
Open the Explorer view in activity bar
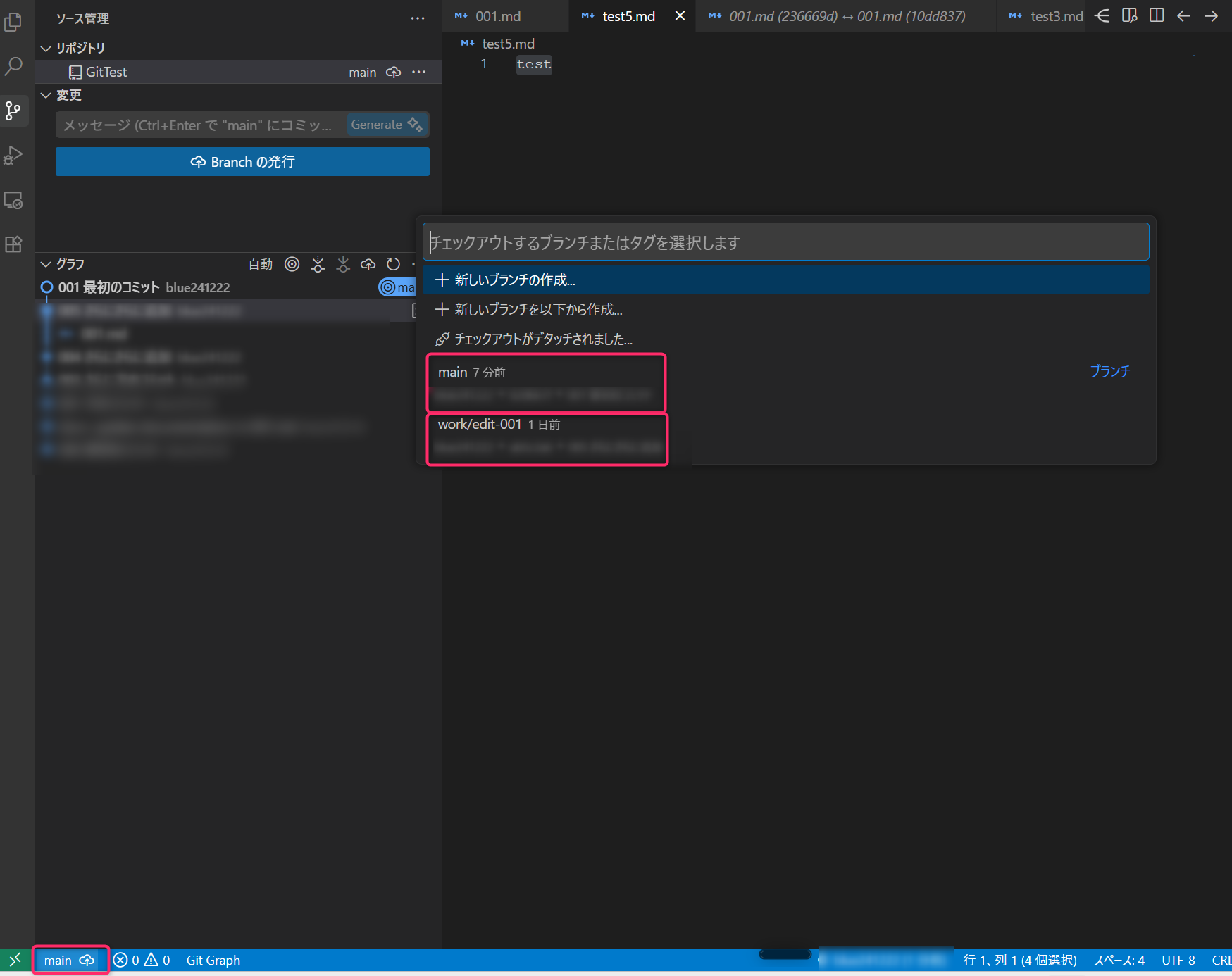coord(13,23)
